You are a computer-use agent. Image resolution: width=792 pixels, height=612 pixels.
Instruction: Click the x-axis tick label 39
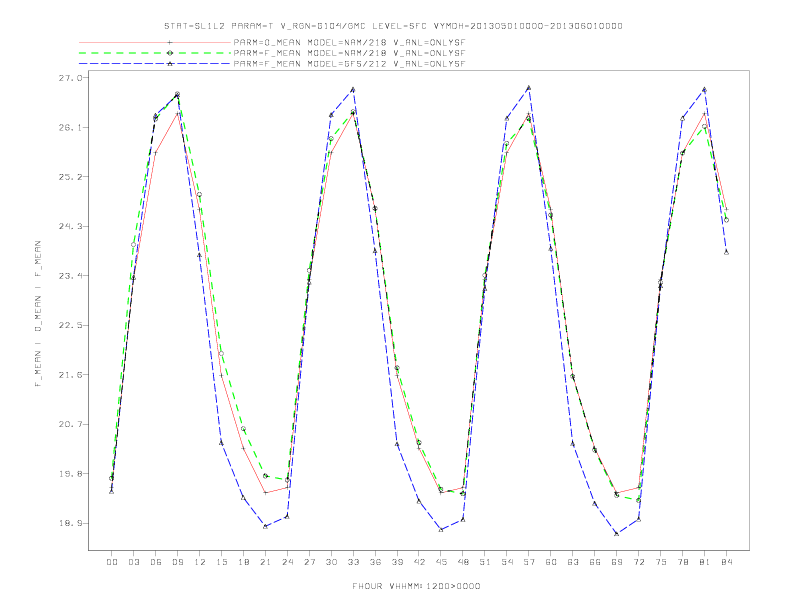(397, 562)
